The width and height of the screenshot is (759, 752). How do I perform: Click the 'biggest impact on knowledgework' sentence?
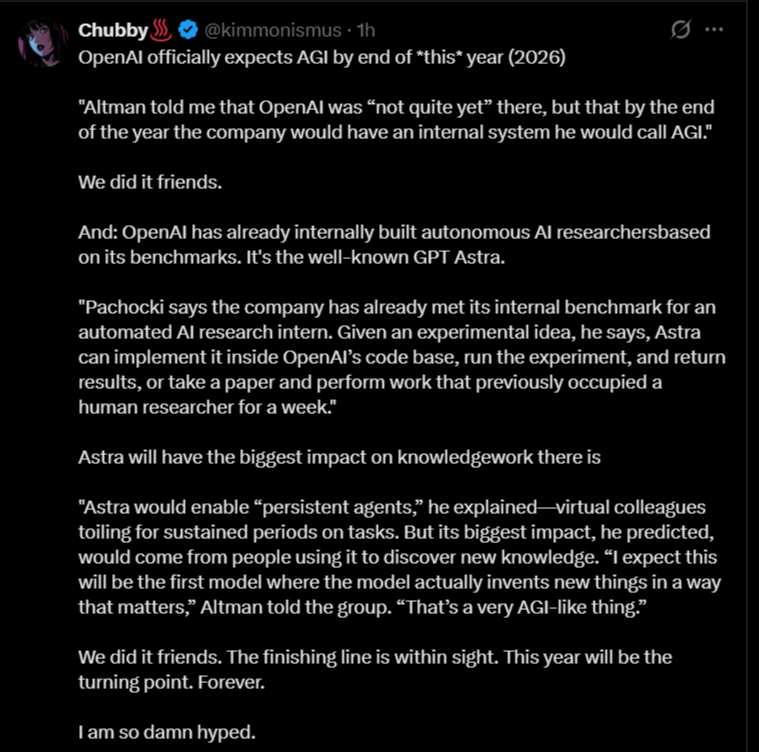[x=339, y=457]
